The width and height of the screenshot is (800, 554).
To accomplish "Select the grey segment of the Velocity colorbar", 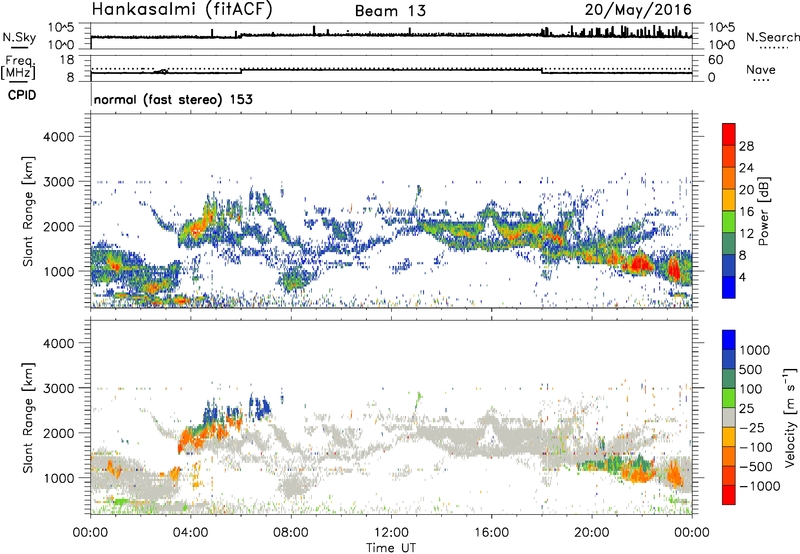I will point(729,417).
